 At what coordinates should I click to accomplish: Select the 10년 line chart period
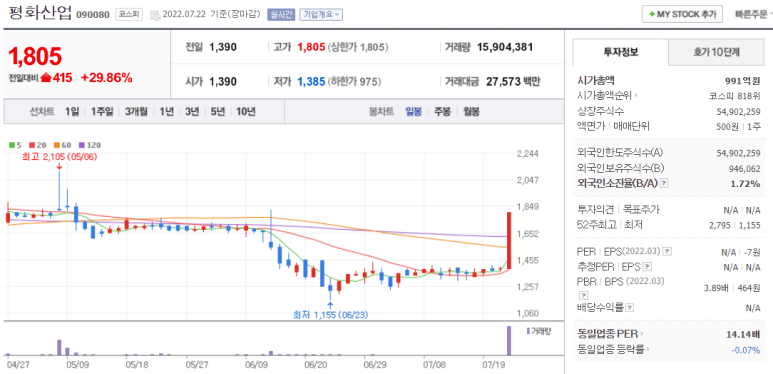tap(246, 111)
